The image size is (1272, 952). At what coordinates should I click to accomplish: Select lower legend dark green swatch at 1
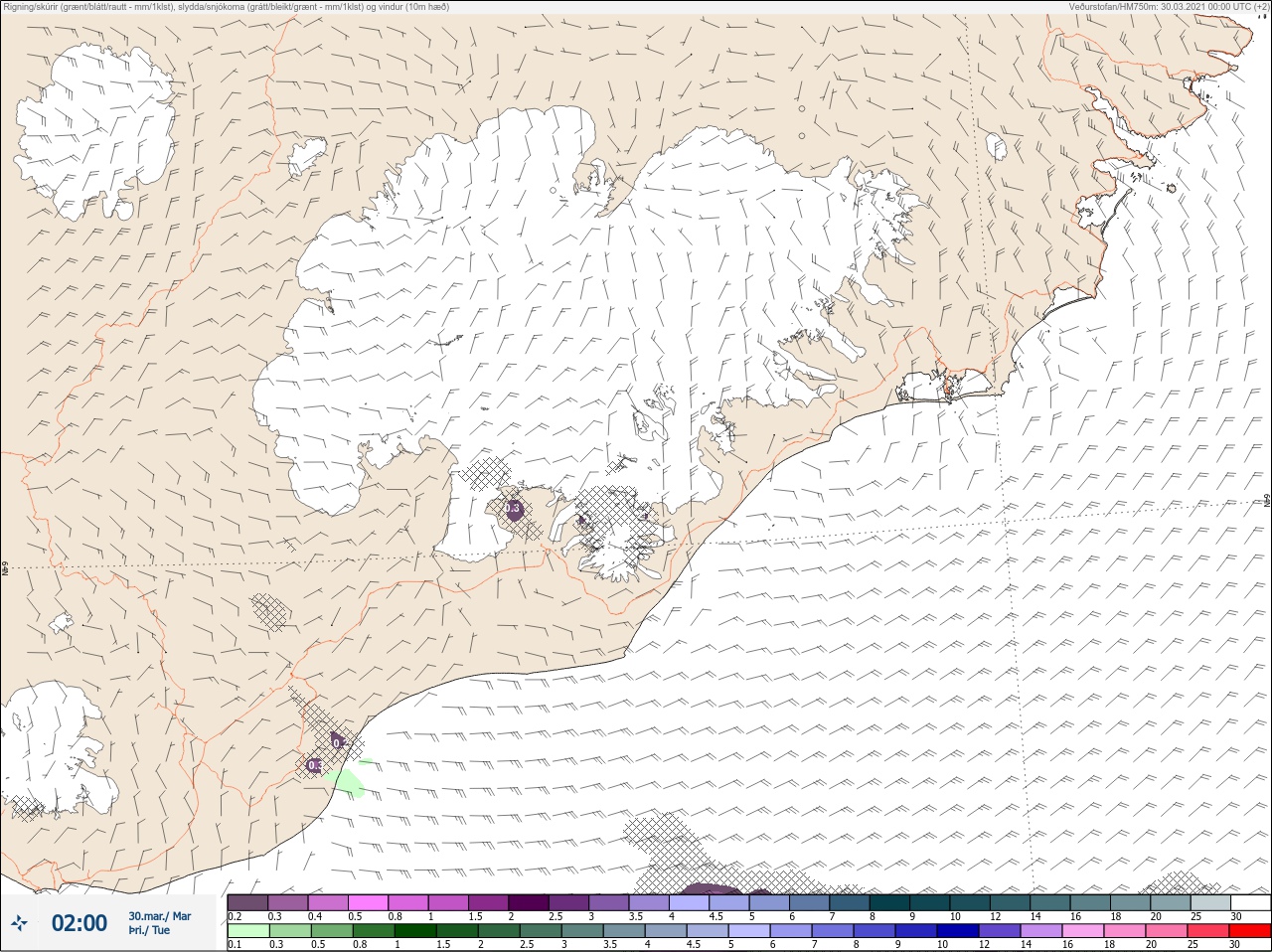point(414,931)
